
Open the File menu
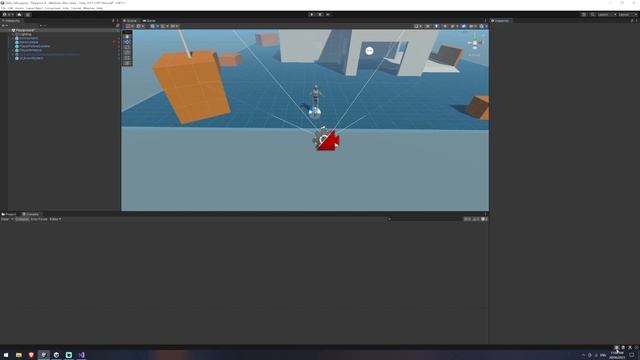[x=3, y=8]
